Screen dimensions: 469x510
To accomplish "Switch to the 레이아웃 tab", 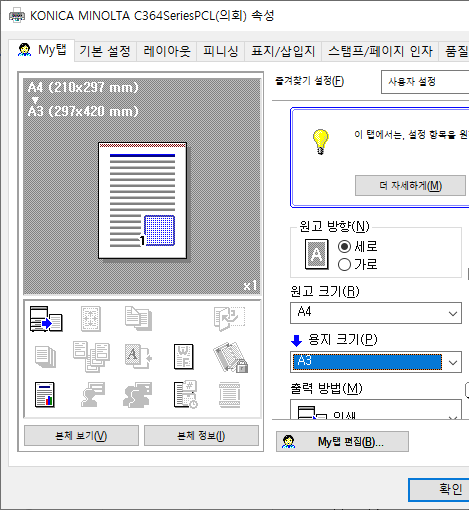I will pos(167,52).
